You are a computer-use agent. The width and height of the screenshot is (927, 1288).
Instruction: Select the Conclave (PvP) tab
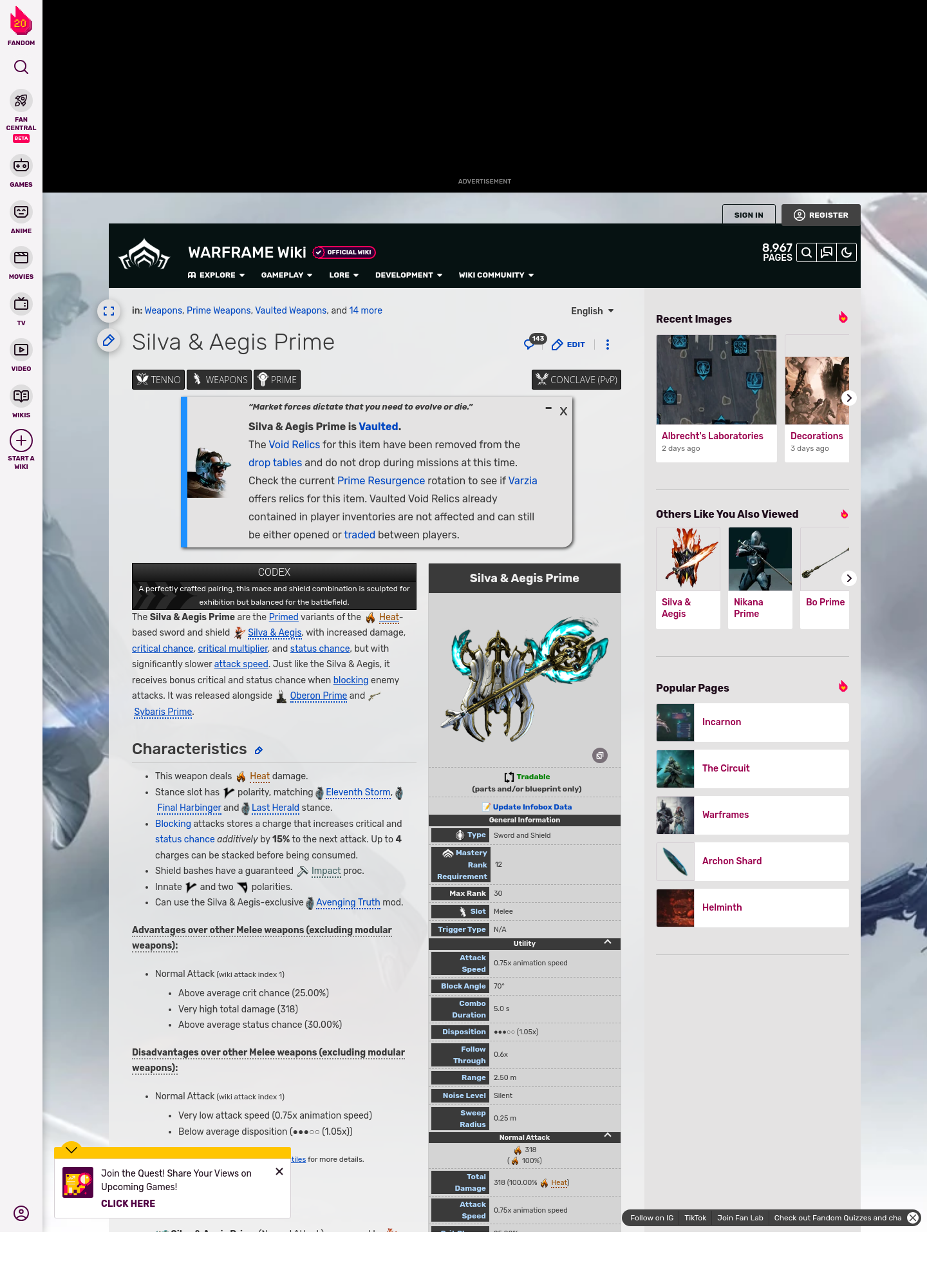coord(576,380)
